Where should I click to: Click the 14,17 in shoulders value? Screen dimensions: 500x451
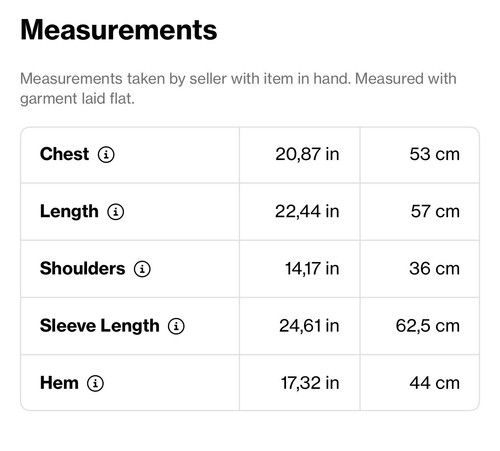(312, 269)
